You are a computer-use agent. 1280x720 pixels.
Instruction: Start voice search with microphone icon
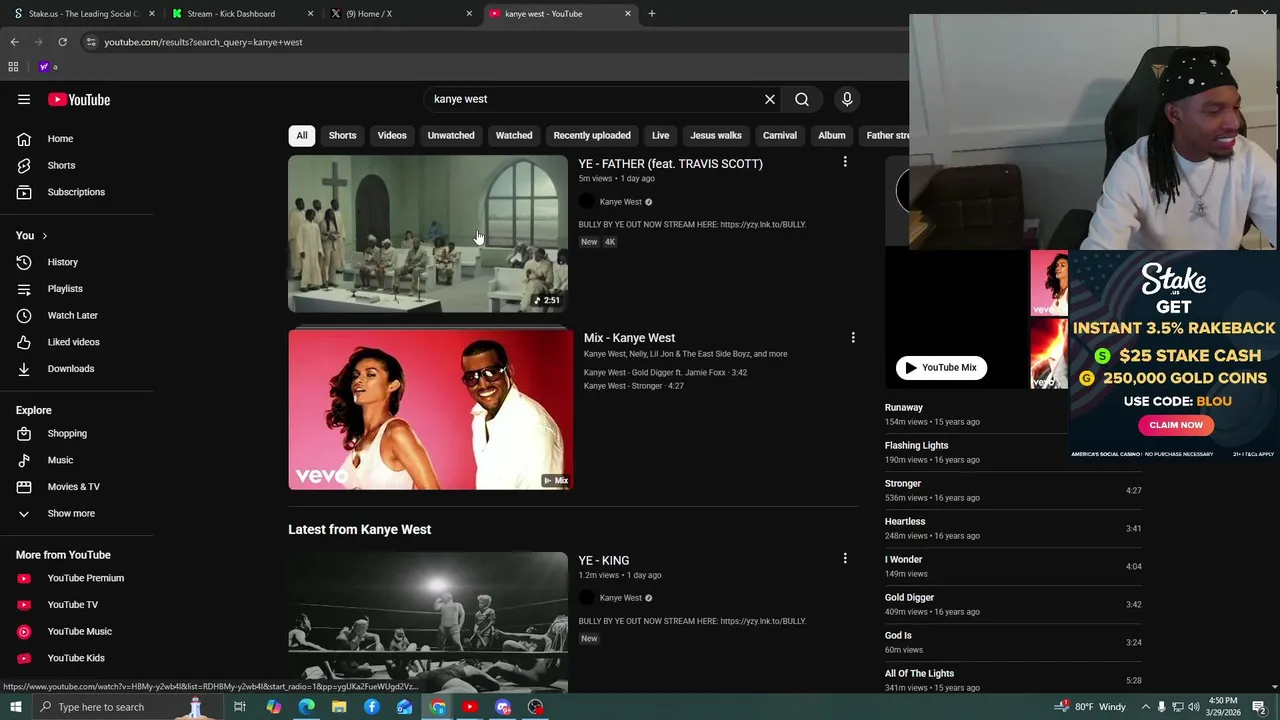(x=847, y=99)
